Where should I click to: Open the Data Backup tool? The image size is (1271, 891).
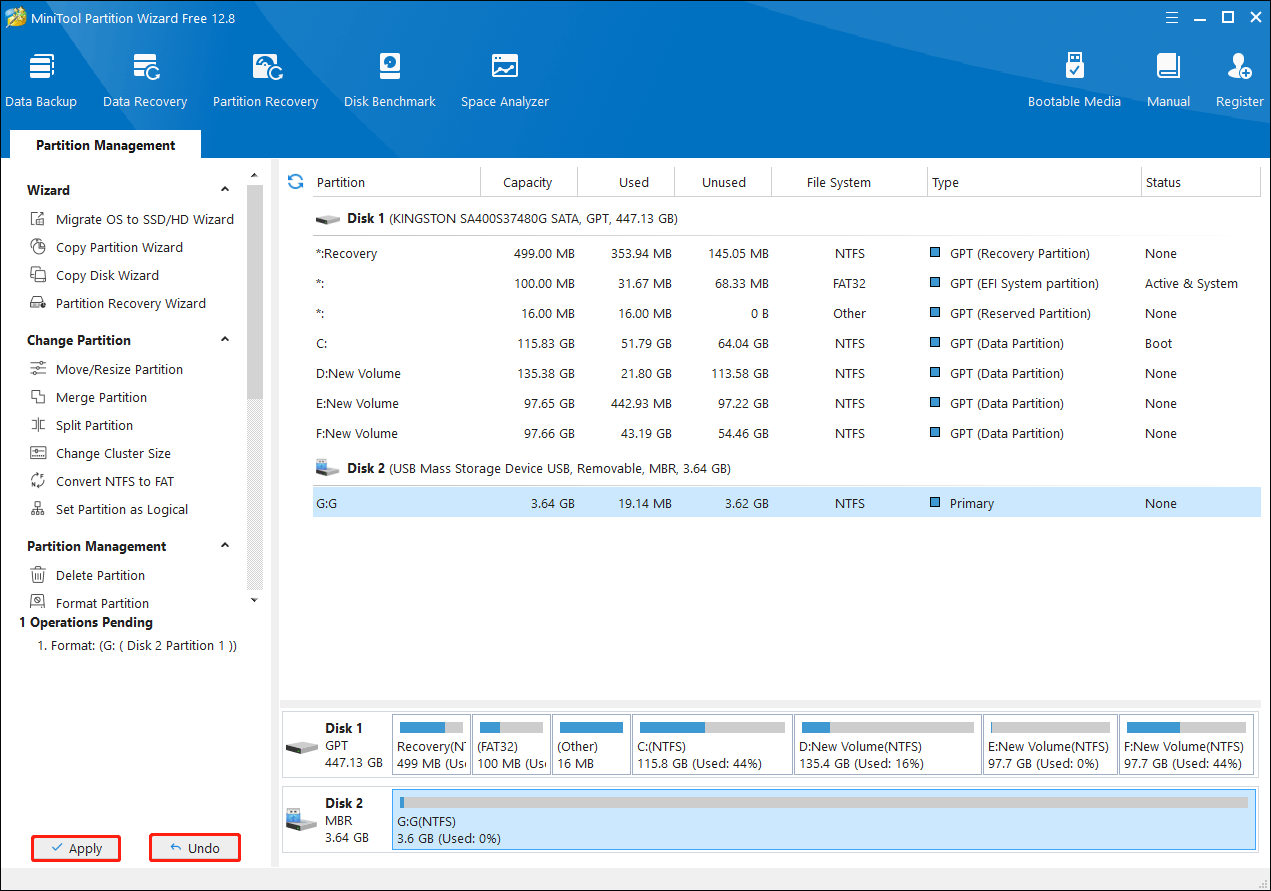tap(41, 80)
